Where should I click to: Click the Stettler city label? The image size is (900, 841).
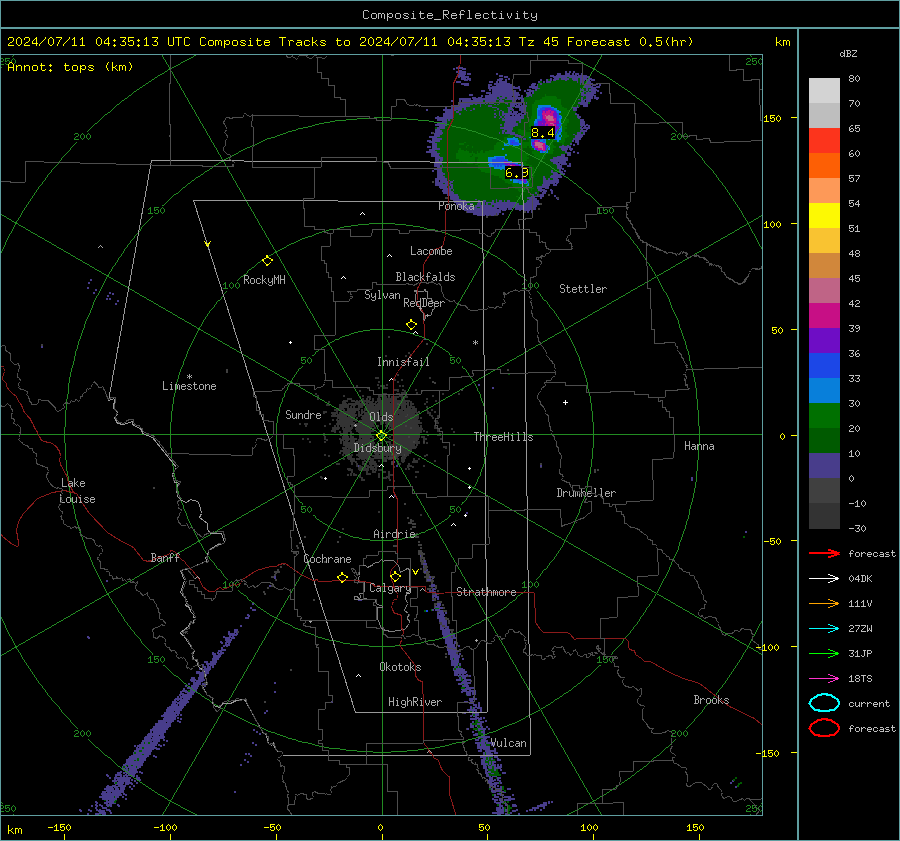583,289
